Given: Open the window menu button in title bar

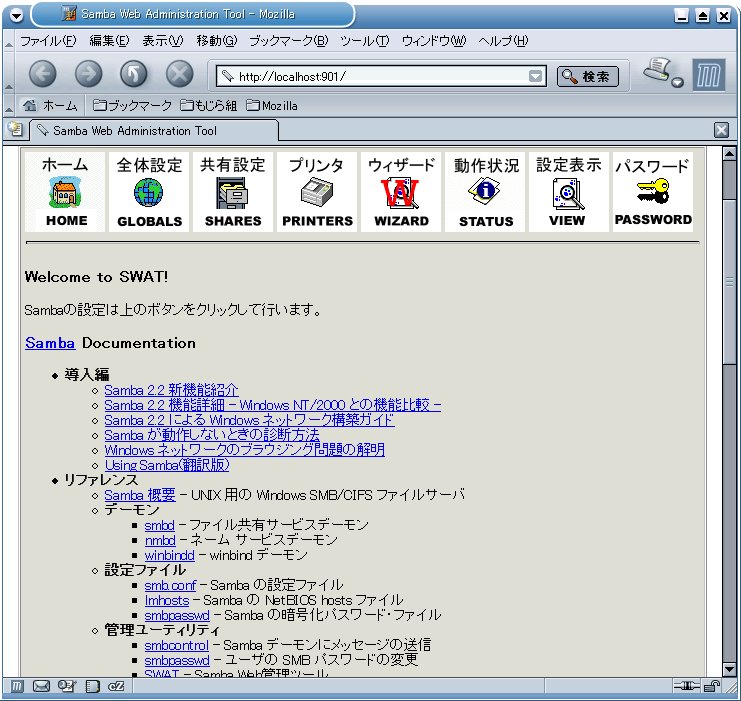Looking at the screenshot, I should pyautogui.click(x=16, y=16).
